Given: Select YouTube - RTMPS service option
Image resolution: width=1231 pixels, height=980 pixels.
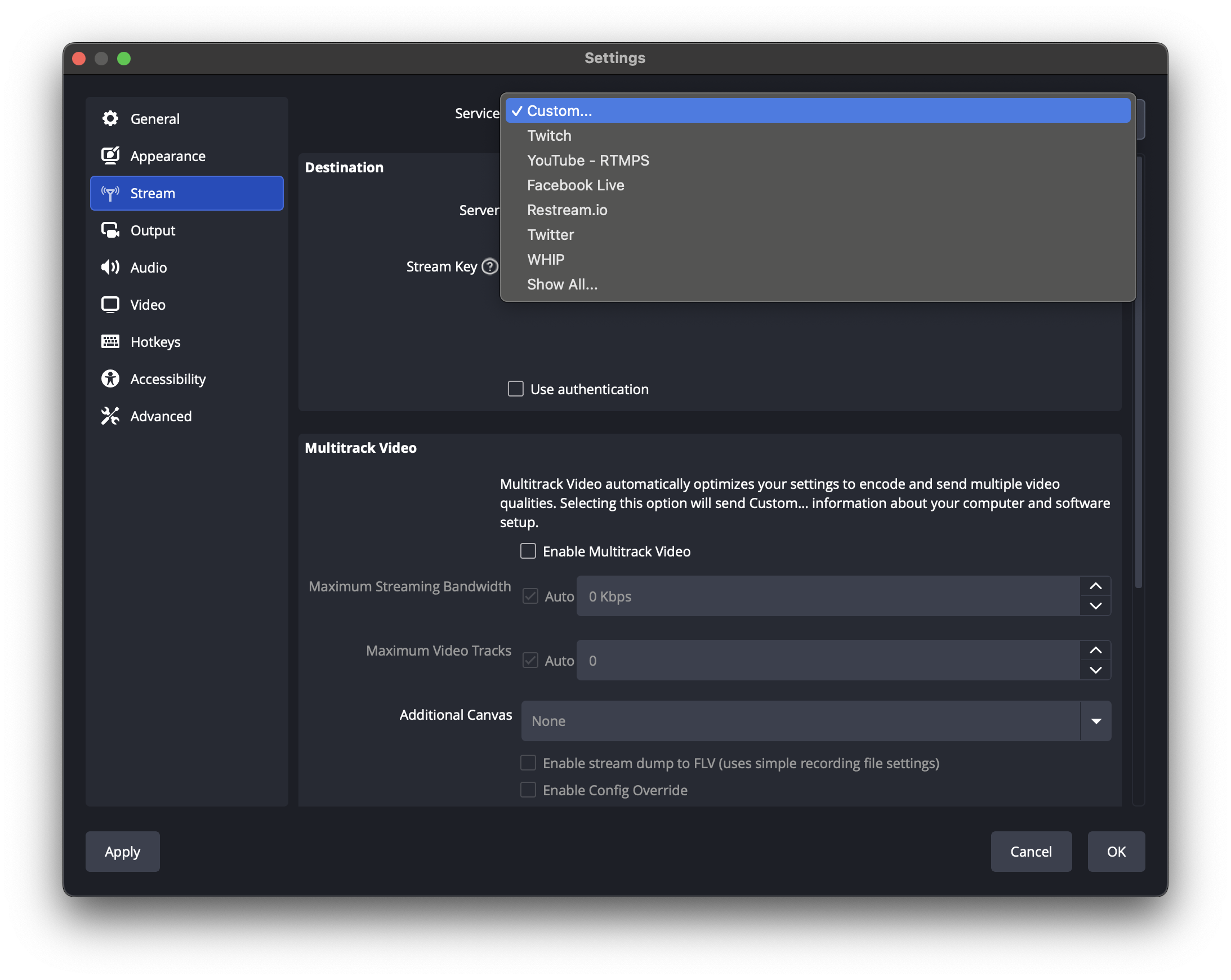Looking at the screenshot, I should 587,161.
